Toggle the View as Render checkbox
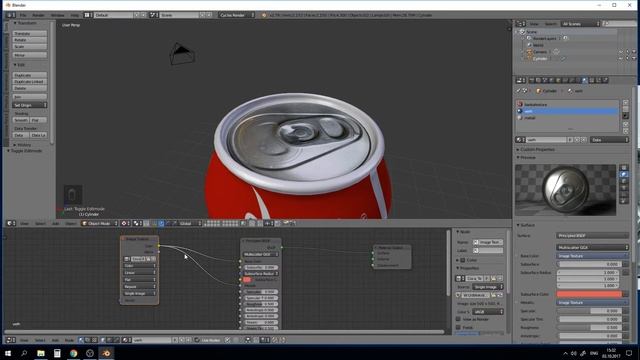The width and height of the screenshot is (640, 360). point(458,319)
